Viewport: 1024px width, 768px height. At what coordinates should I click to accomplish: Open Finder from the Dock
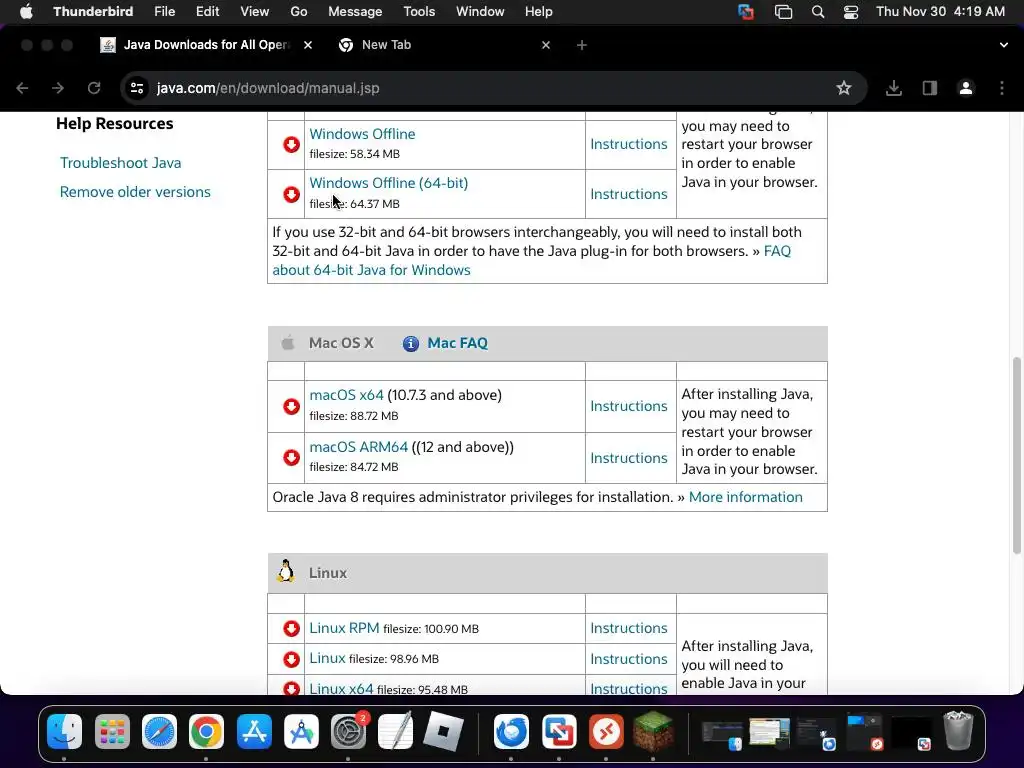(65, 731)
